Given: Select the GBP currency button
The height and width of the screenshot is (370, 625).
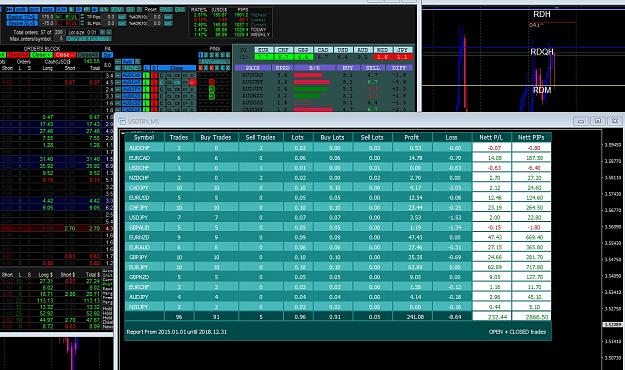Looking at the screenshot, I should (303, 50).
